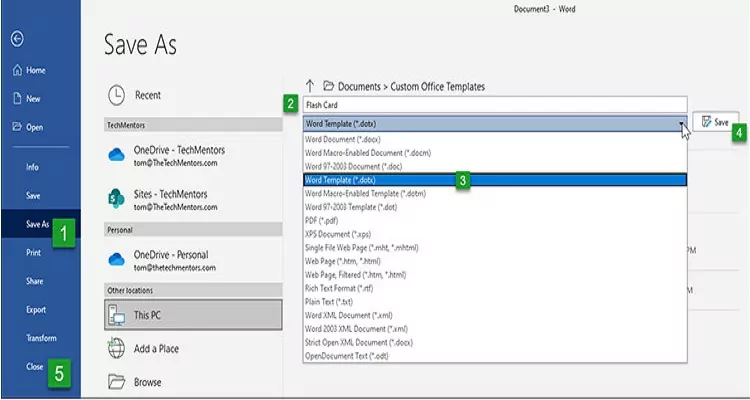This screenshot has height=400, width=750.
Task: Choose Strict Open XML Document (*.docx)
Action: (495, 343)
